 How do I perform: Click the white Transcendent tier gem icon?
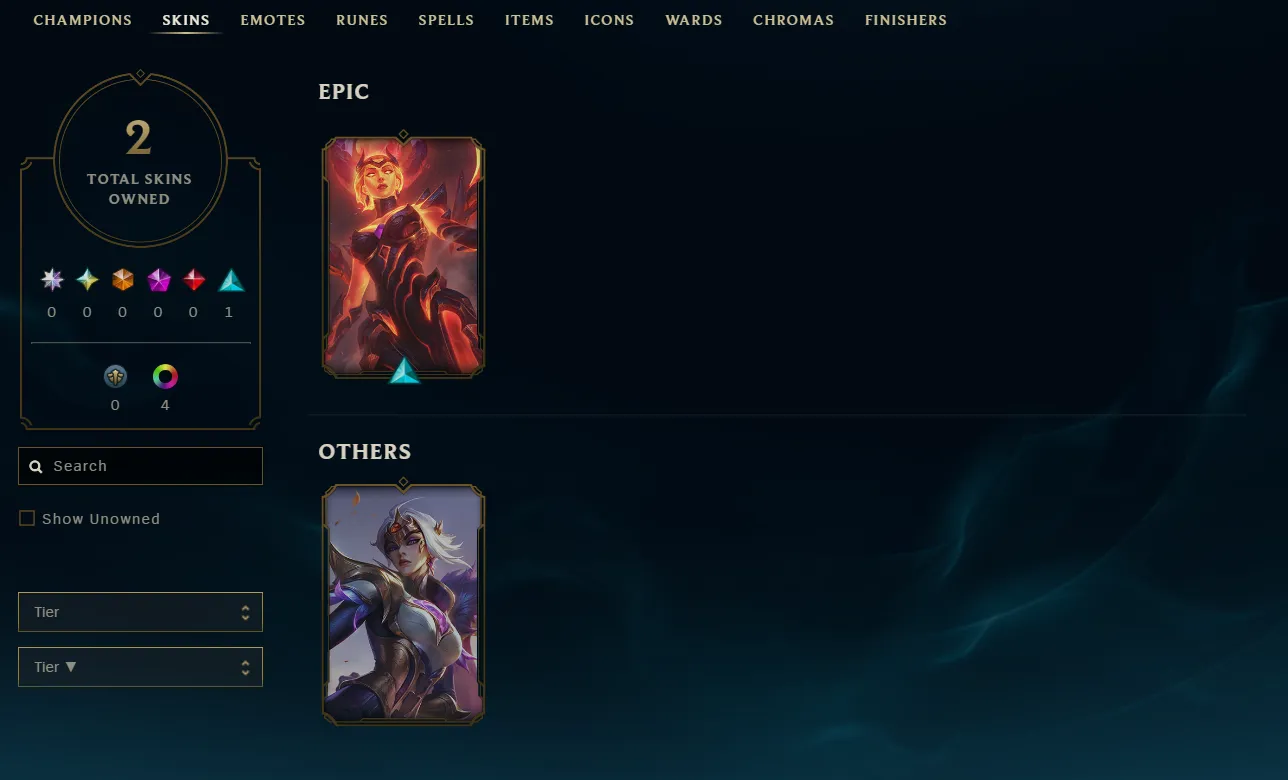coord(52,279)
